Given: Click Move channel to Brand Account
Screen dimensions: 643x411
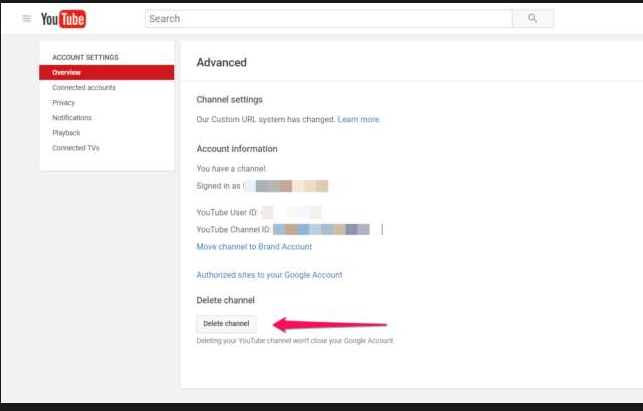Looking at the screenshot, I should (x=254, y=247).
